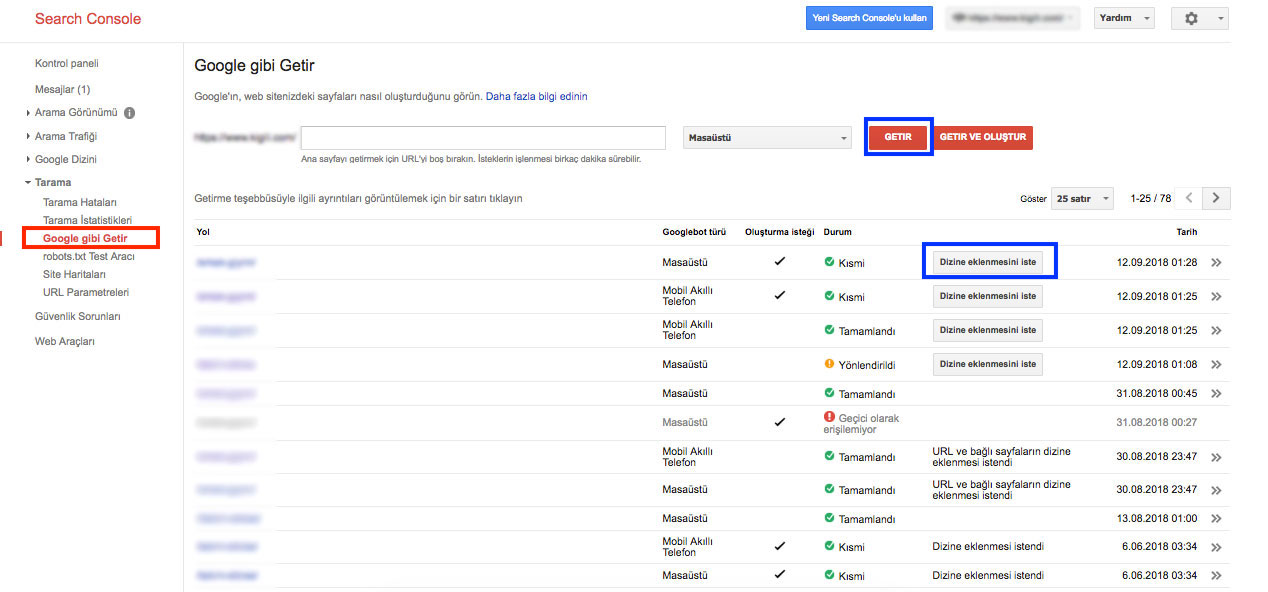This screenshot has width=1268, height=592.
Task: Select Tarama Hataları in the sidebar
Action: (x=80, y=202)
